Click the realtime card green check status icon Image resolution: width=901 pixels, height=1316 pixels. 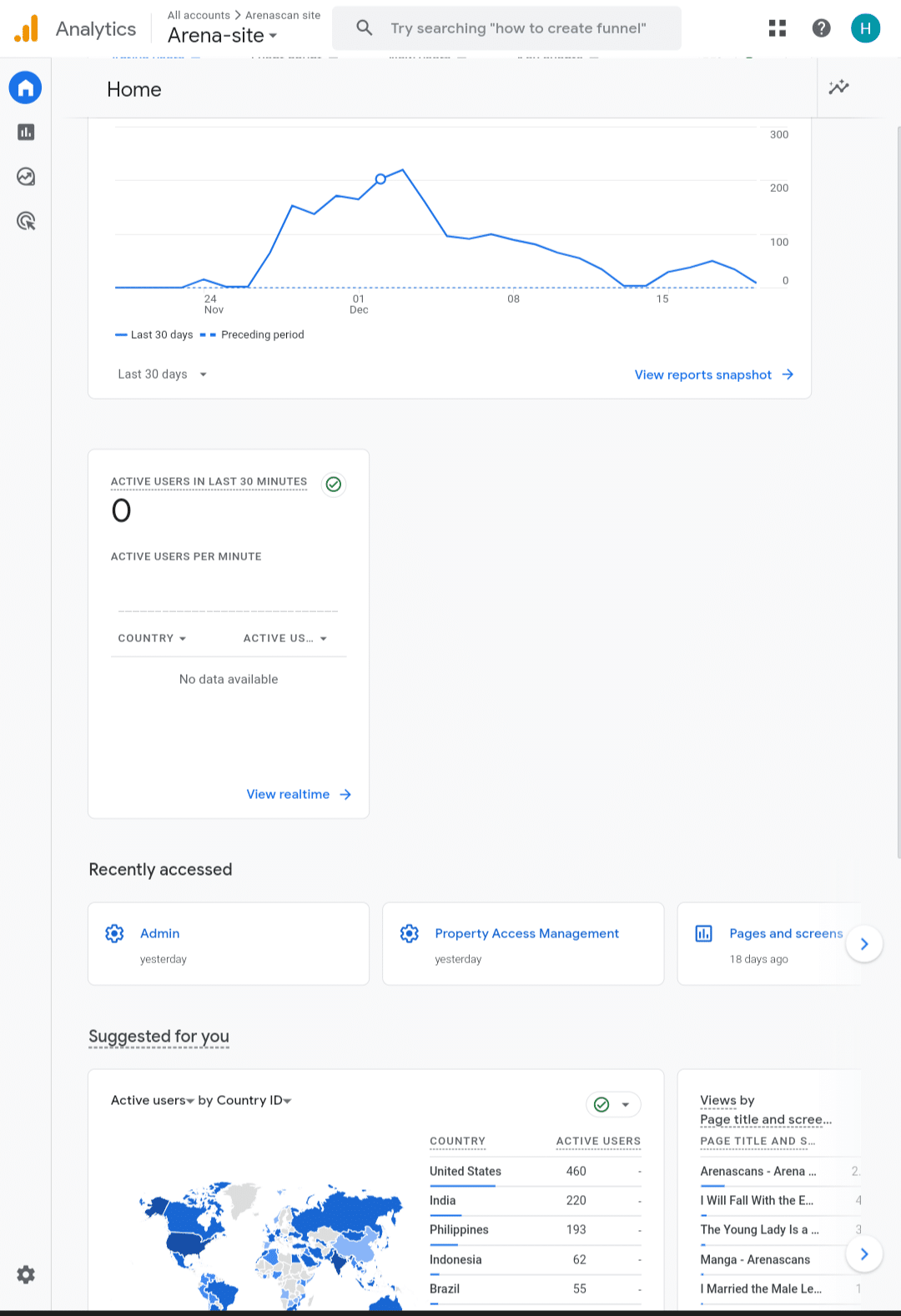tap(334, 485)
